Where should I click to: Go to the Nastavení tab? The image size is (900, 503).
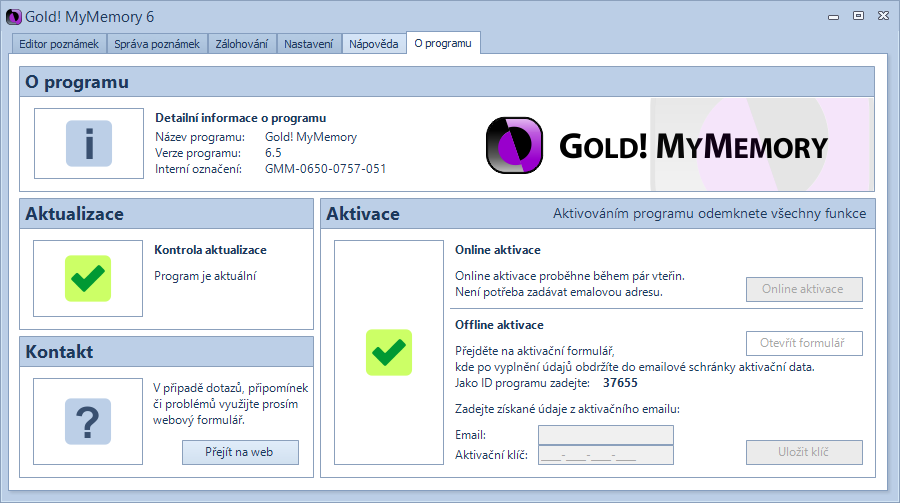(308, 44)
